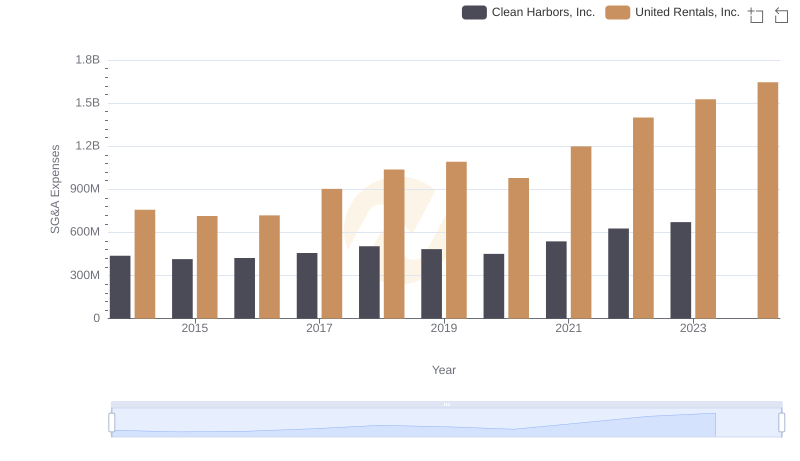Image resolution: width=800 pixels, height=461 pixels.
Task: Click the Clean Harbors bar for 2023
Action: click(681, 270)
